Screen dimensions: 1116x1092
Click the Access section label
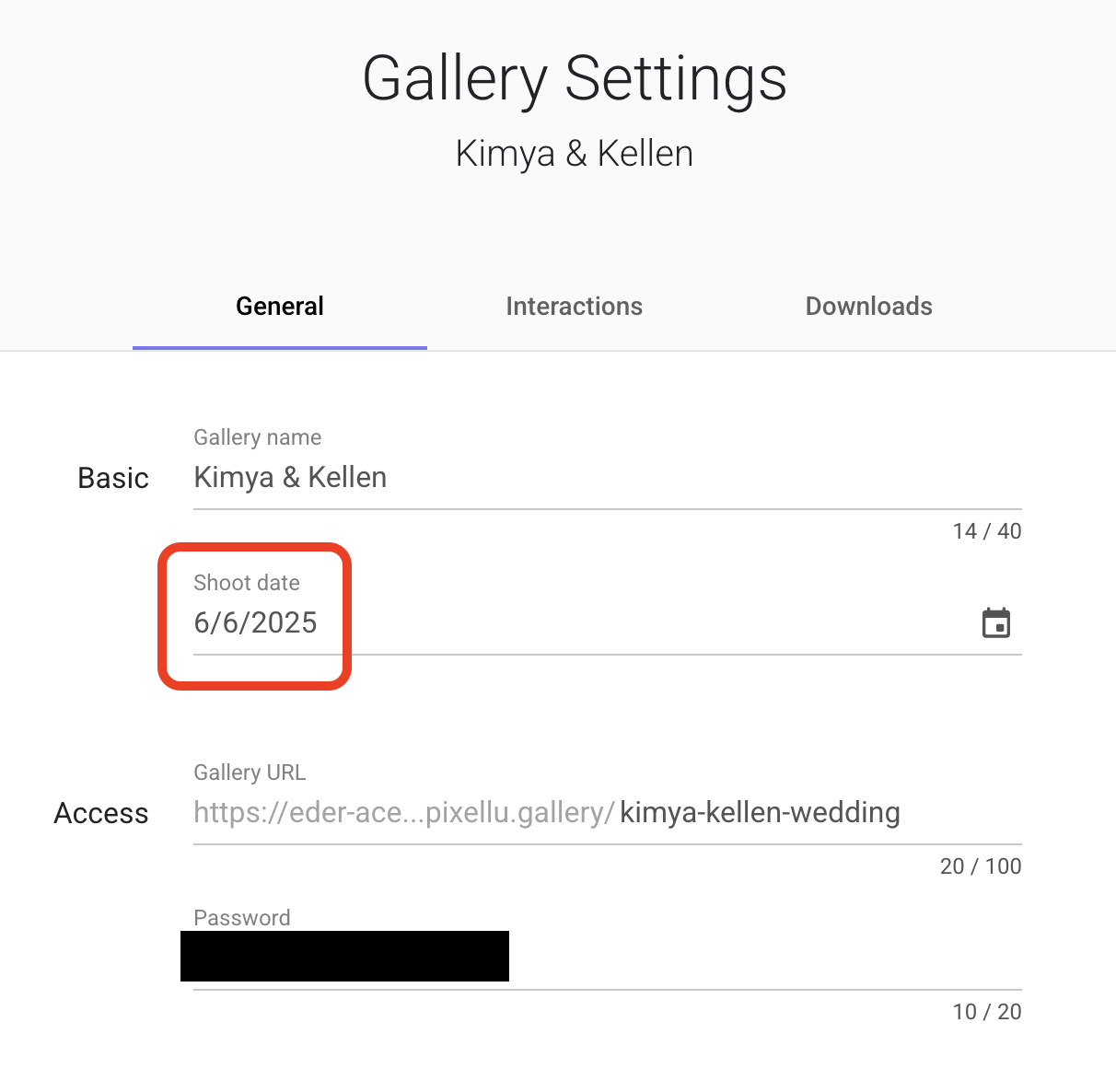click(101, 814)
